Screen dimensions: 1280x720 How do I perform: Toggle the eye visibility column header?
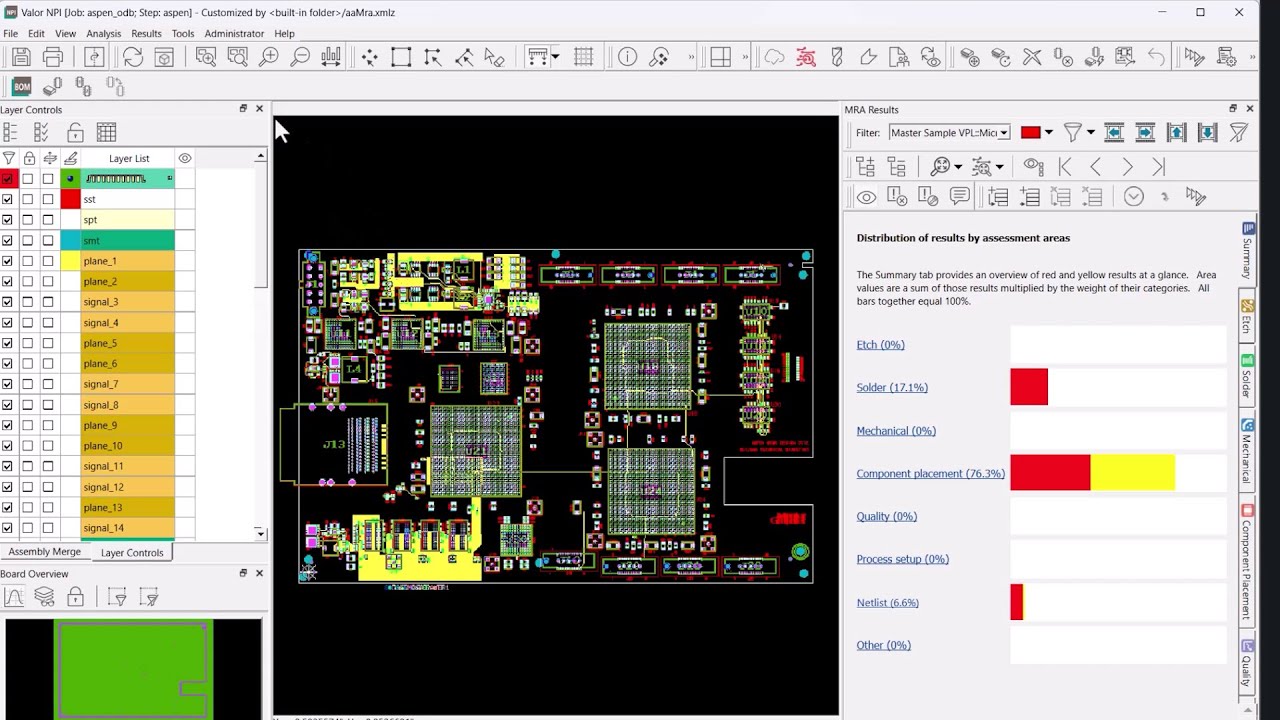click(185, 158)
